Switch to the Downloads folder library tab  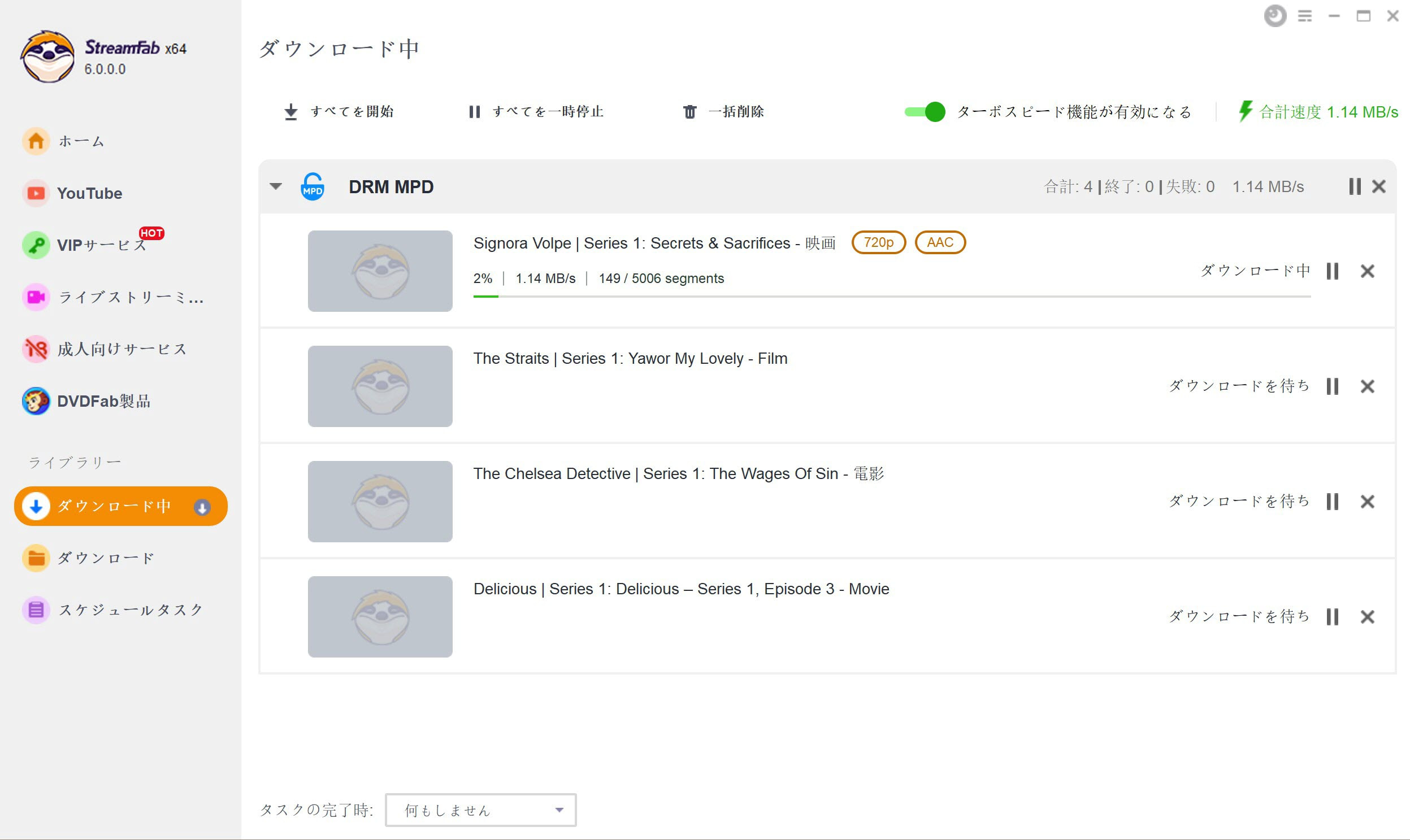(89, 558)
